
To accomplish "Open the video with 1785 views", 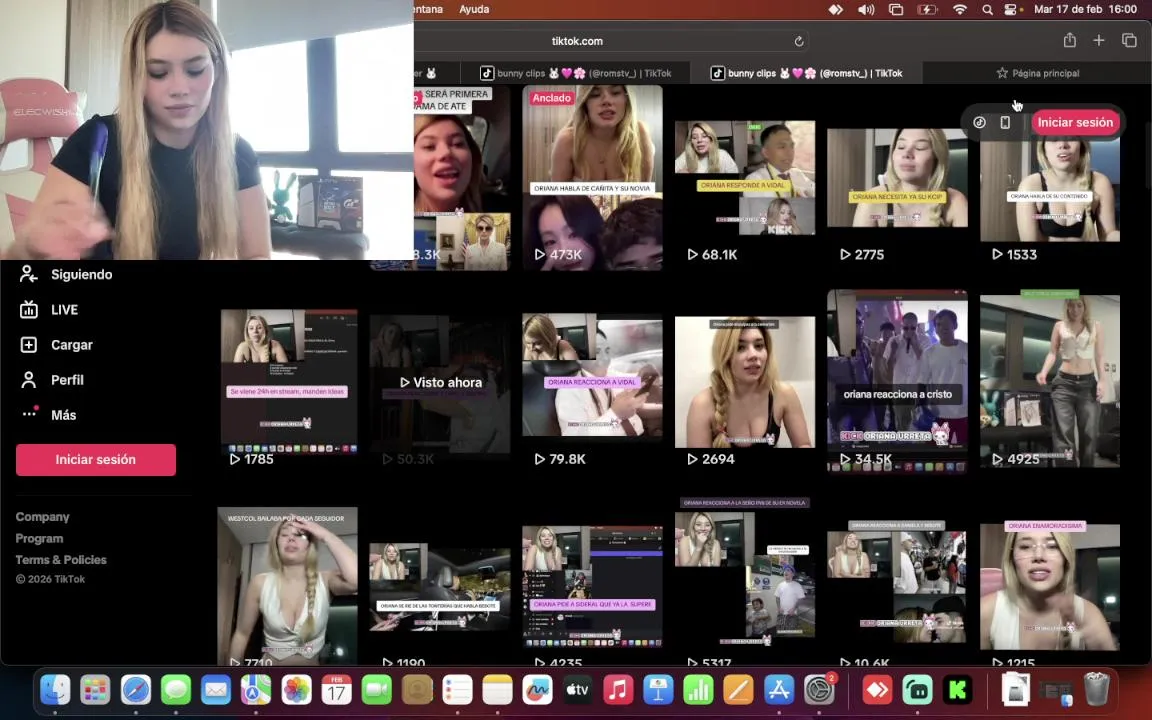I will [289, 382].
